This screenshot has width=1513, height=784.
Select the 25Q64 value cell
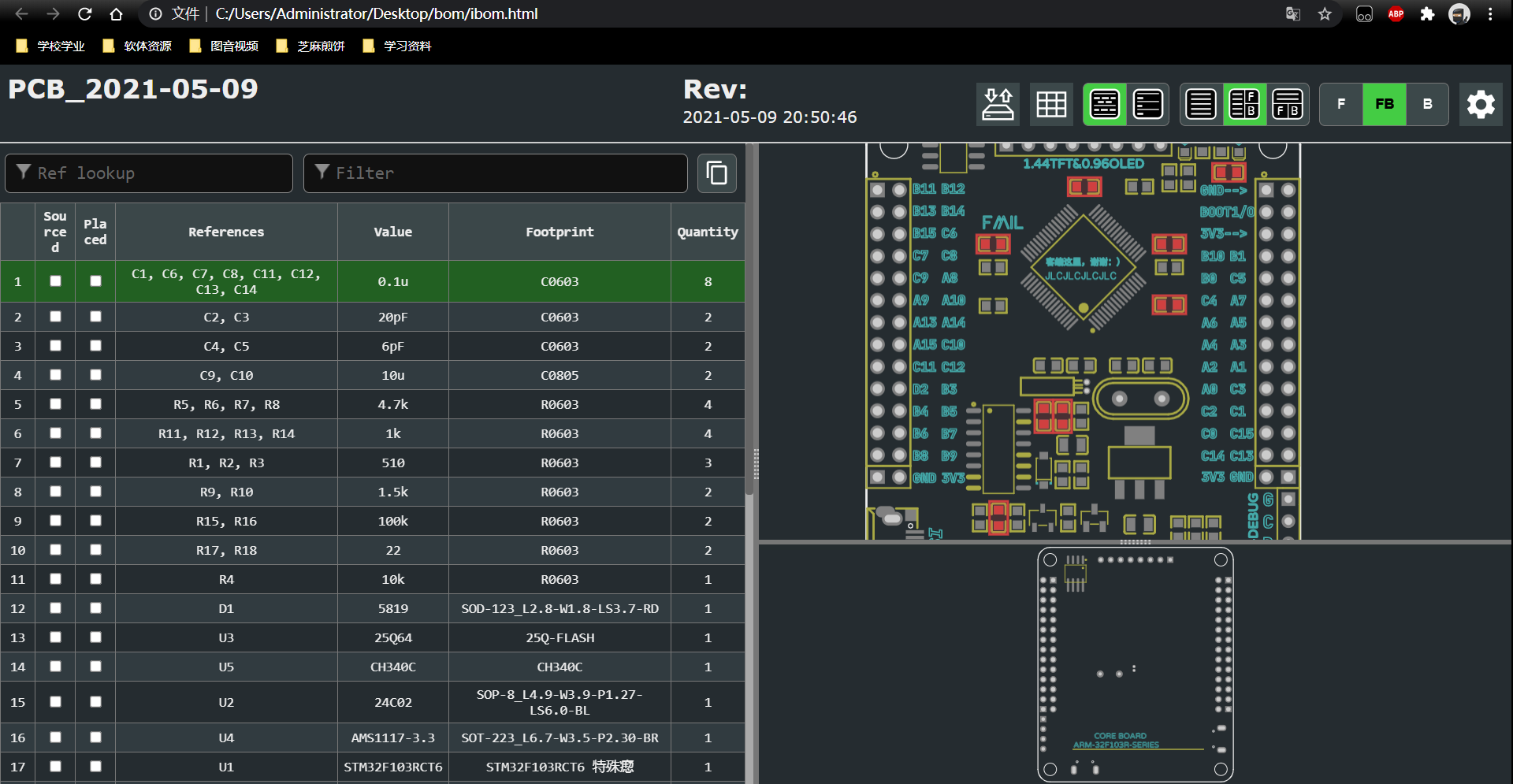click(393, 637)
